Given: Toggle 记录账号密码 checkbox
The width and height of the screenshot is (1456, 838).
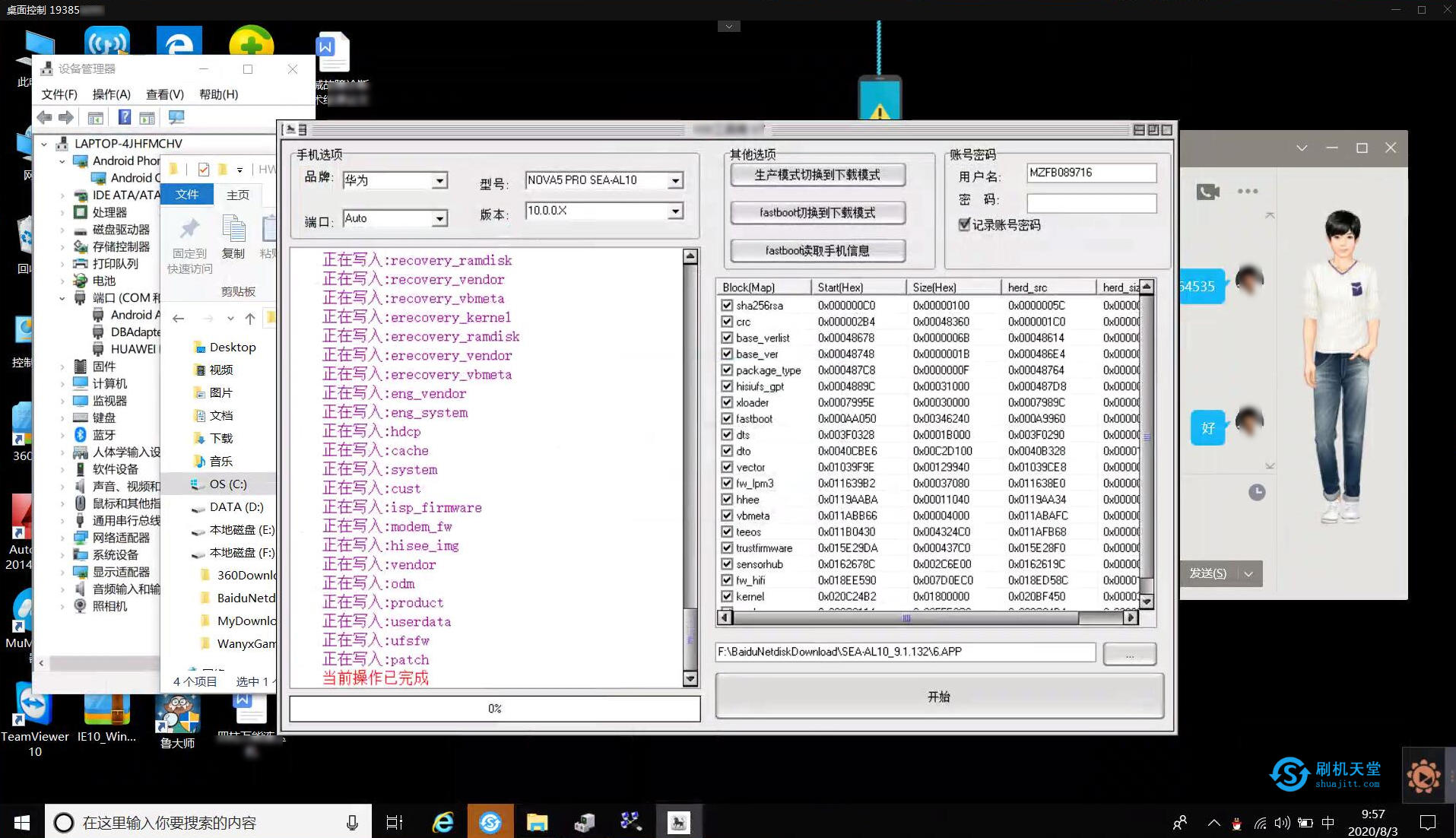Looking at the screenshot, I should point(964,224).
